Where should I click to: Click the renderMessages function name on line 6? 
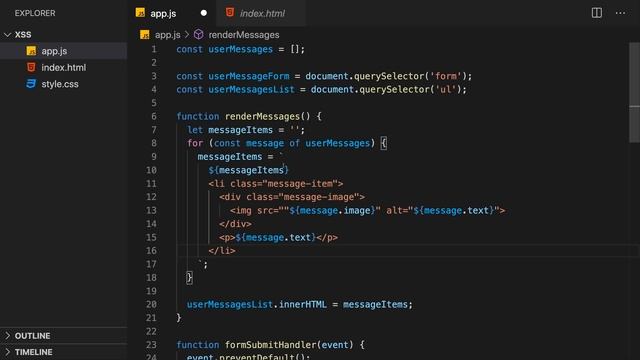point(262,116)
